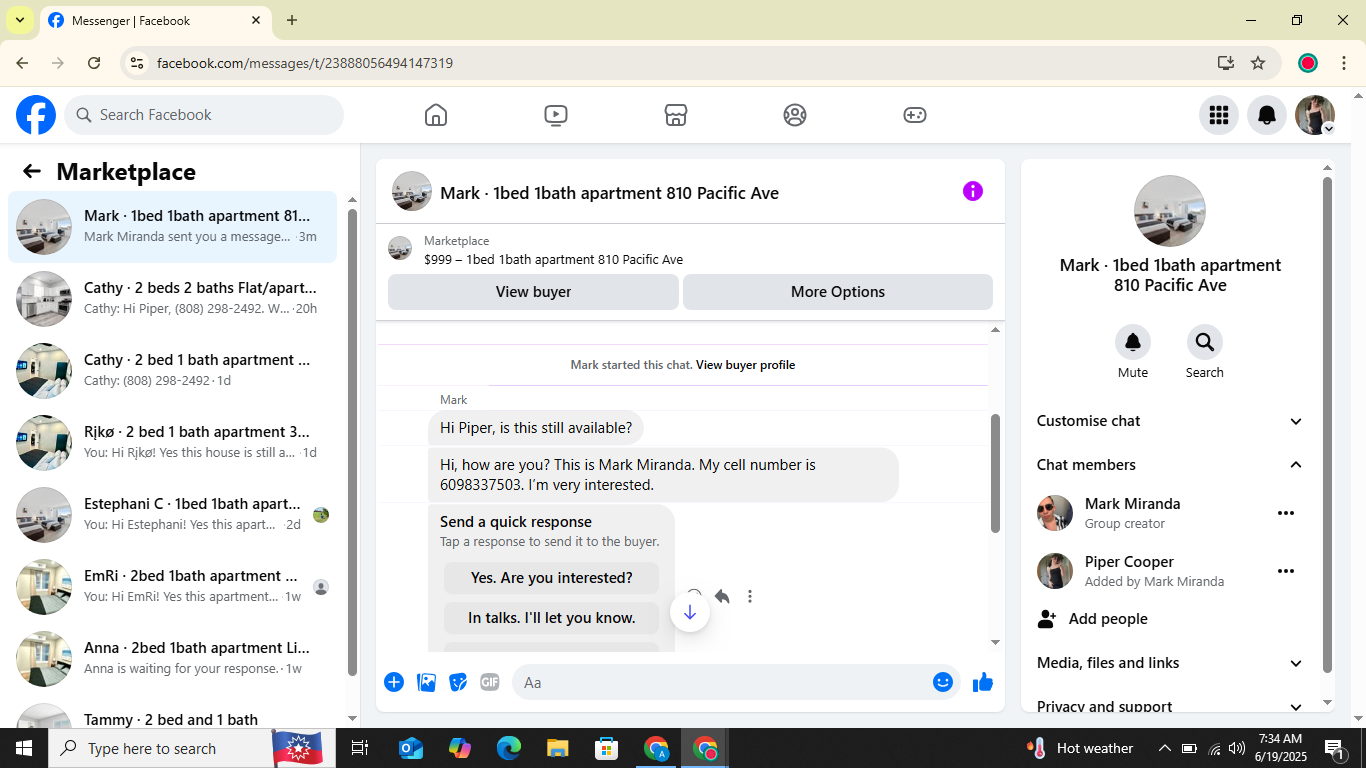Open the Groups icon

pyautogui.click(x=795, y=115)
